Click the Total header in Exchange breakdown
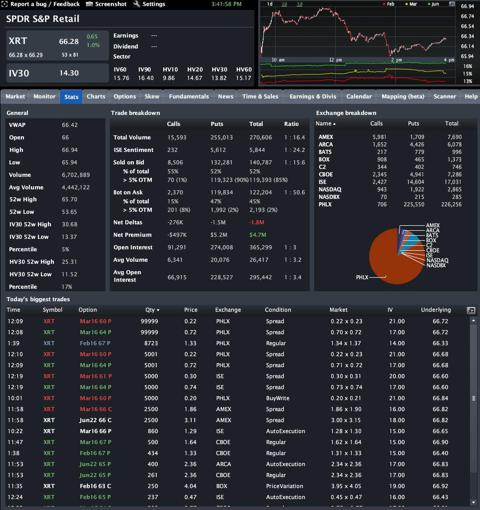The width and height of the screenshot is (480, 510). tap(452, 124)
